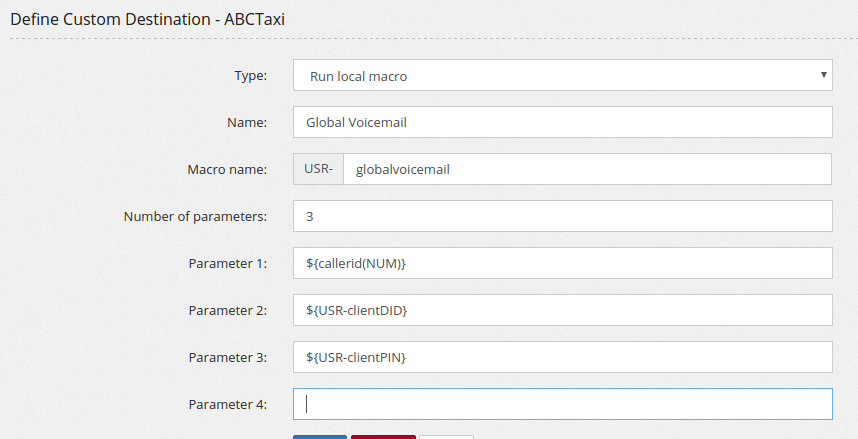
Task: Focus Parameter 1 field with callerid(NUM)
Action: (x=563, y=263)
